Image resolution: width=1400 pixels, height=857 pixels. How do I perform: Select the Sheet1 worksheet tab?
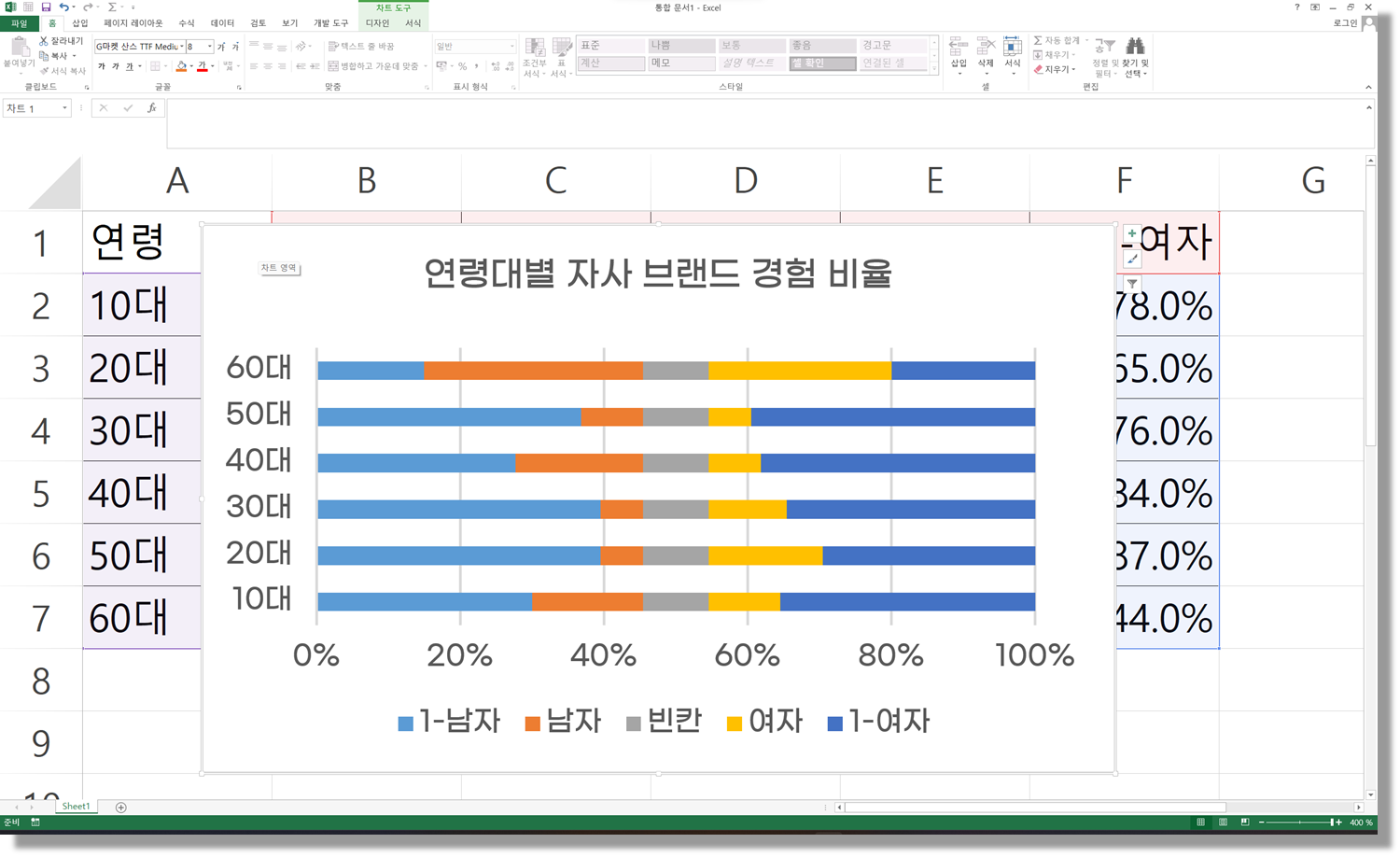76,807
